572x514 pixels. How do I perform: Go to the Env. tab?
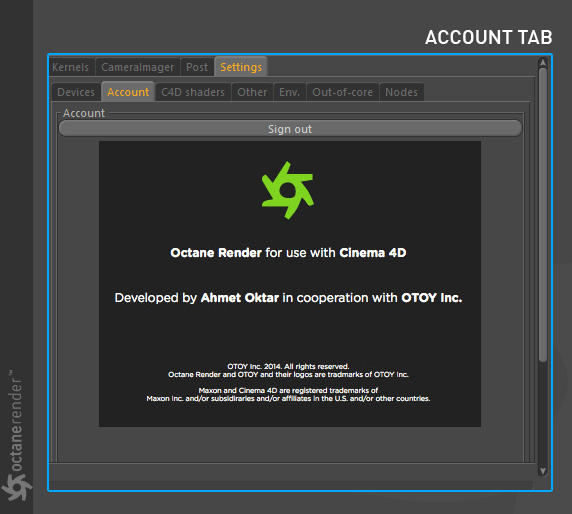[290, 92]
